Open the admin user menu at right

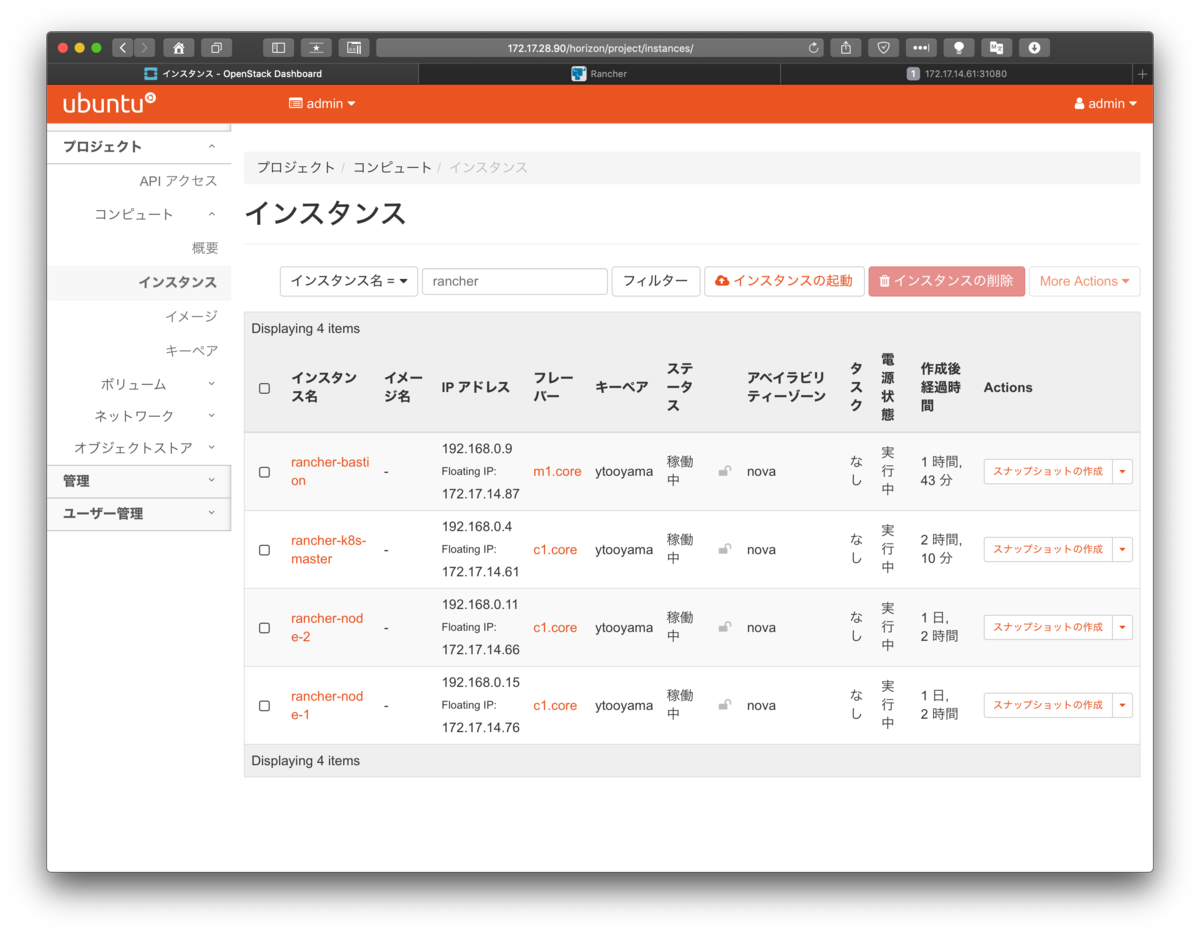(x=1105, y=104)
